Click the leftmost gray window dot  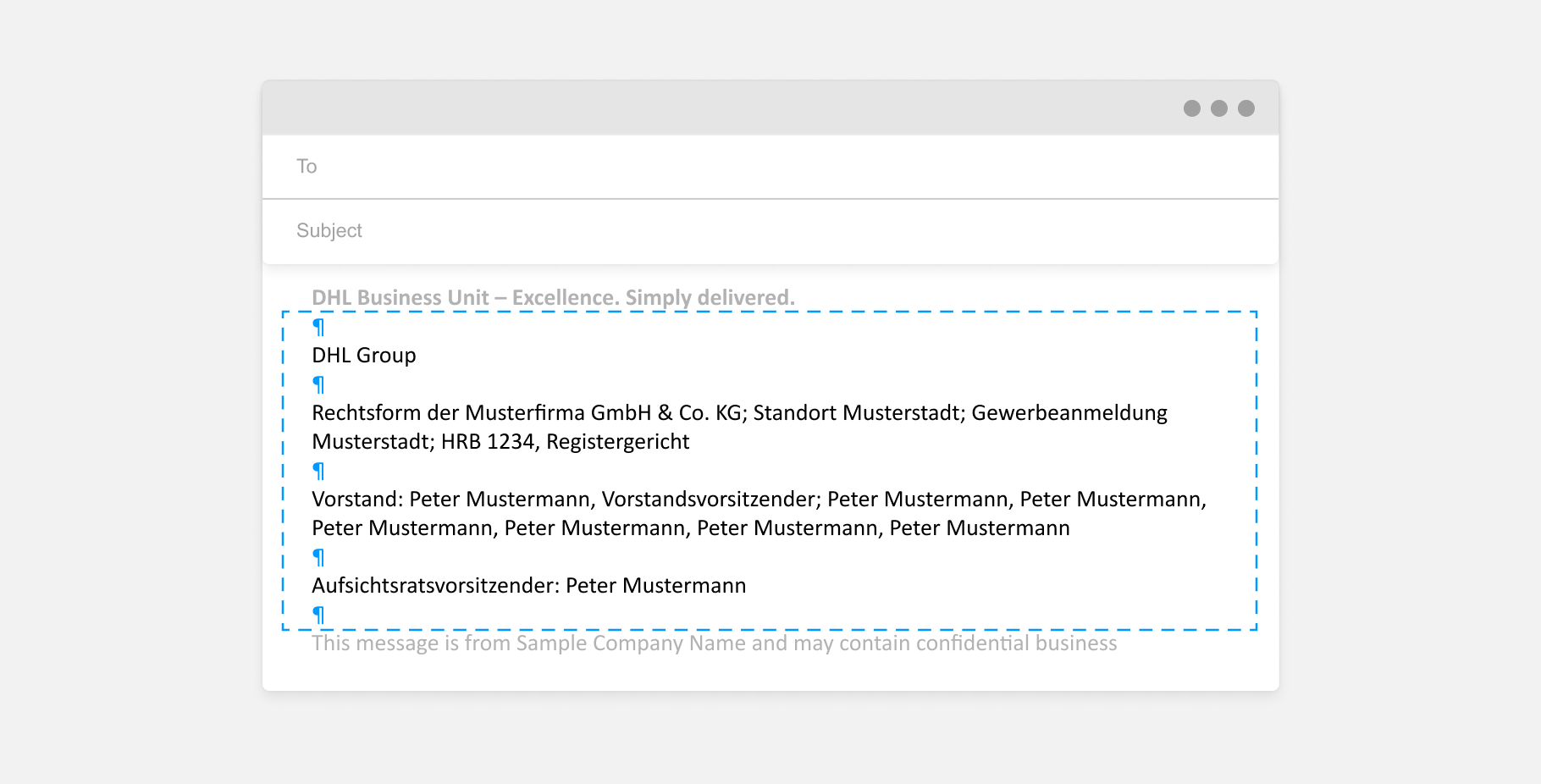pyautogui.click(x=1191, y=108)
